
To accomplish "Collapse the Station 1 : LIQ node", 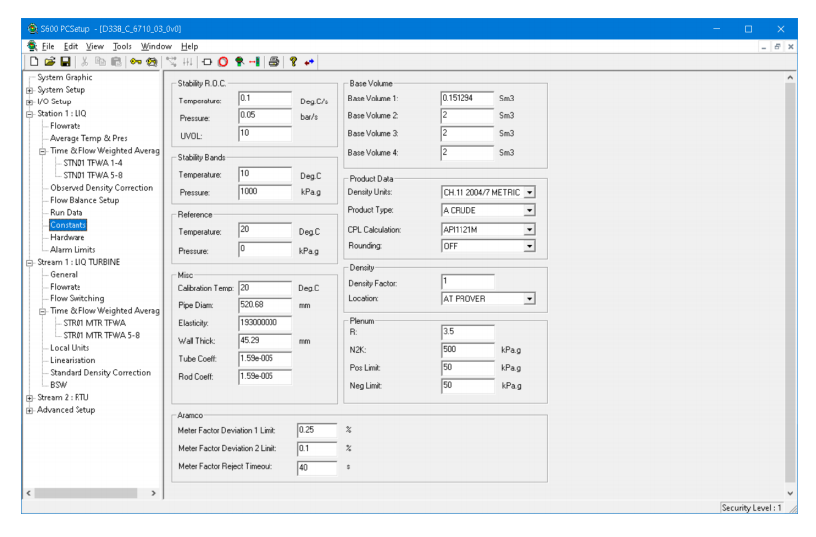I will click(30, 114).
